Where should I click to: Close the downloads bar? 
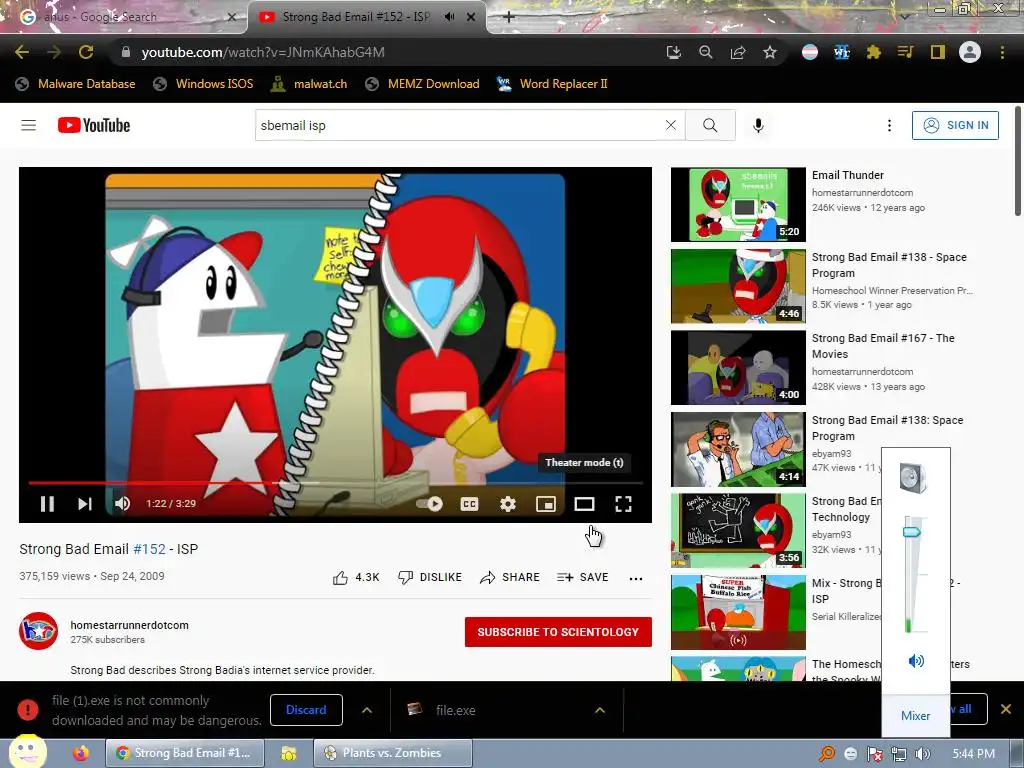click(1006, 709)
